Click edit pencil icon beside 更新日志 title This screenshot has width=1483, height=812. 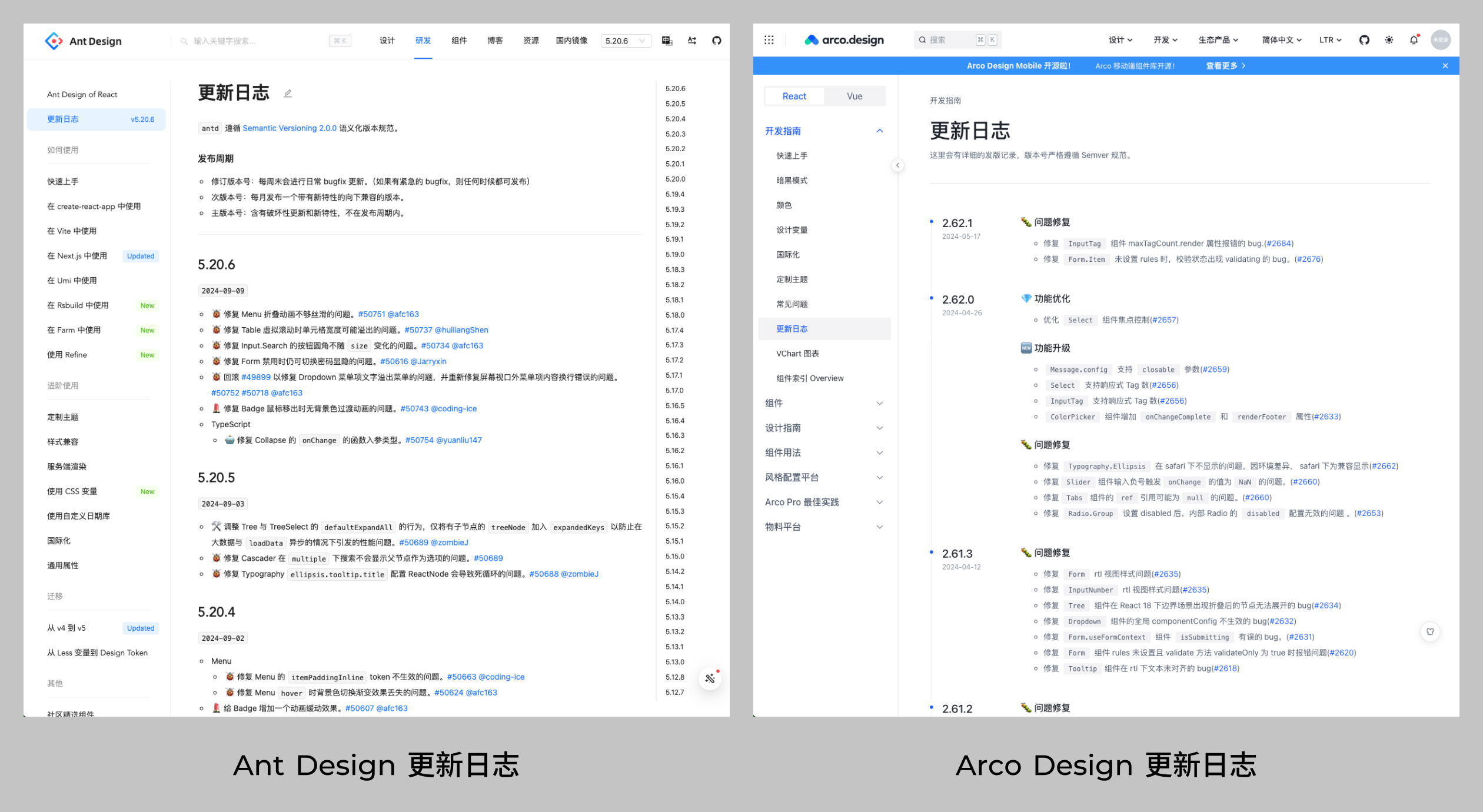coord(288,94)
